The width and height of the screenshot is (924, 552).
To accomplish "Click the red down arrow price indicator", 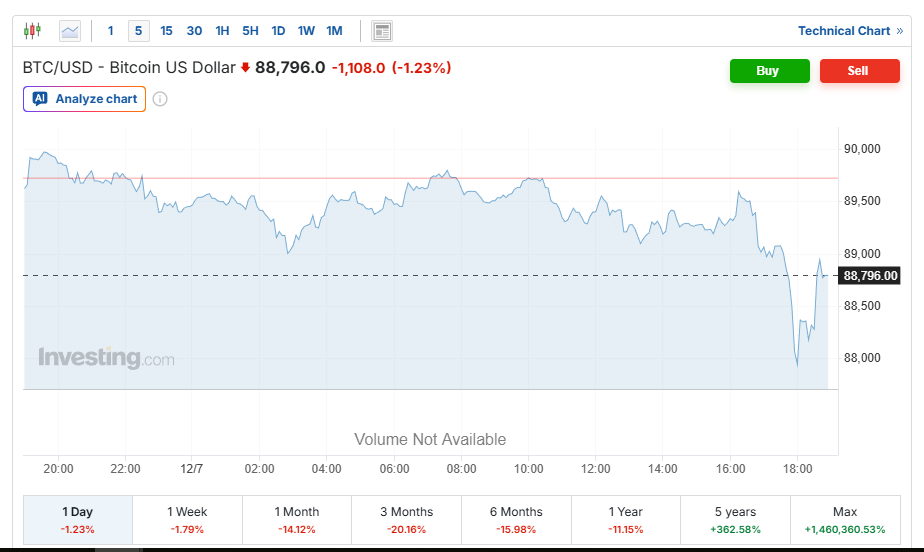I will [x=245, y=68].
